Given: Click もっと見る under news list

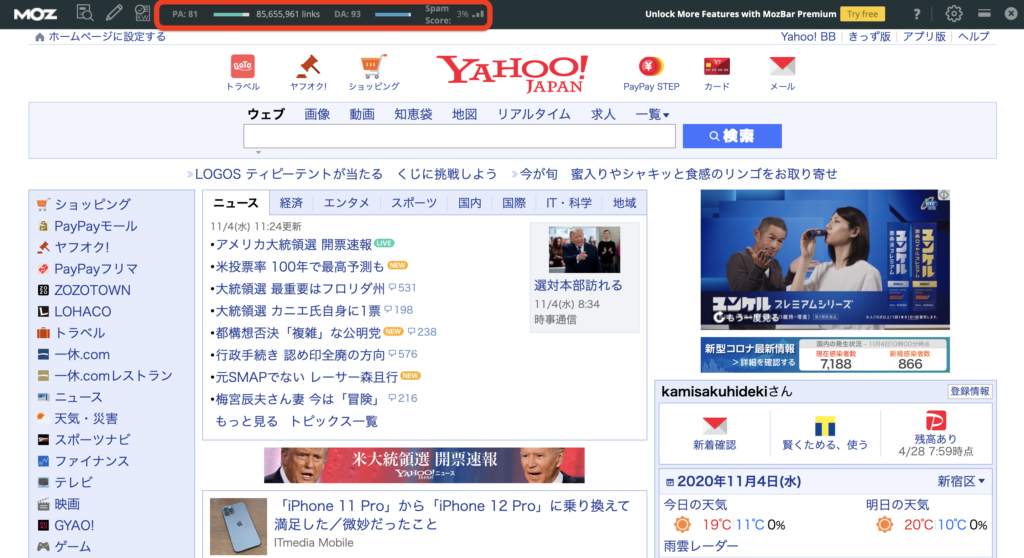Looking at the screenshot, I should point(246,421).
